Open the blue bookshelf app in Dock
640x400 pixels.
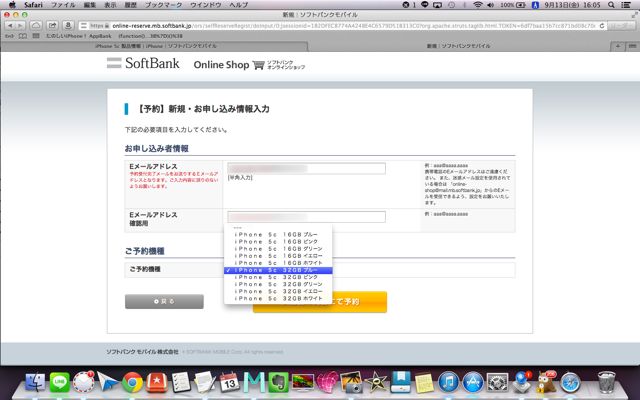[x=400, y=382]
